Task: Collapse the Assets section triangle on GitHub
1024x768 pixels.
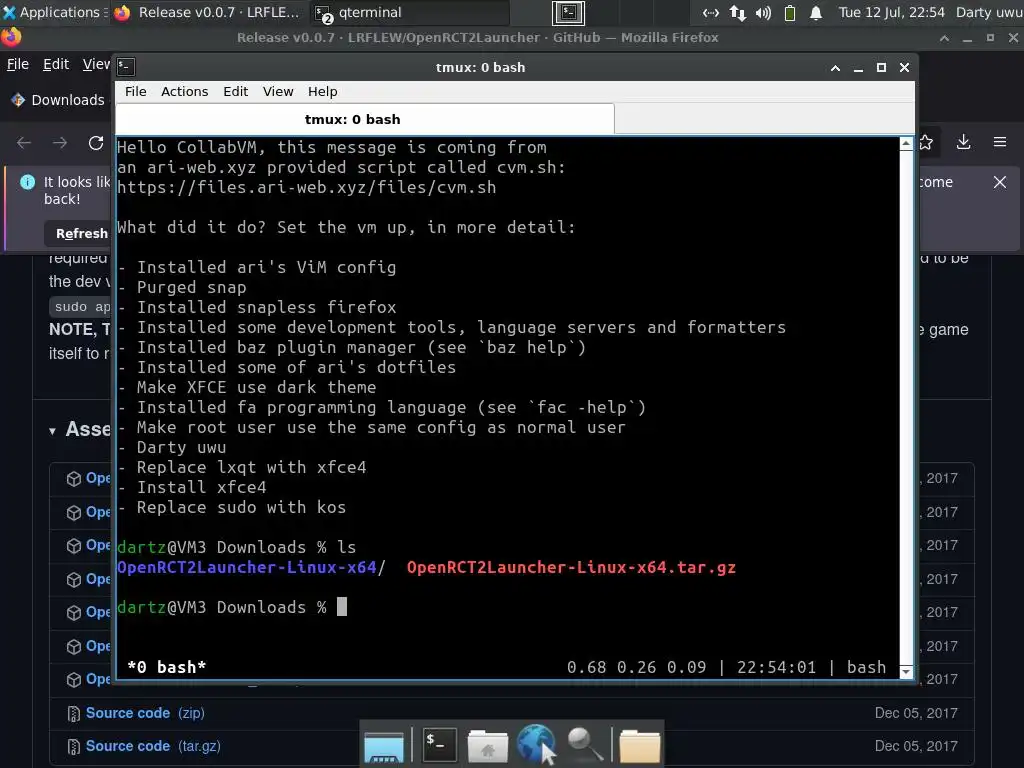Action: coord(52,431)
